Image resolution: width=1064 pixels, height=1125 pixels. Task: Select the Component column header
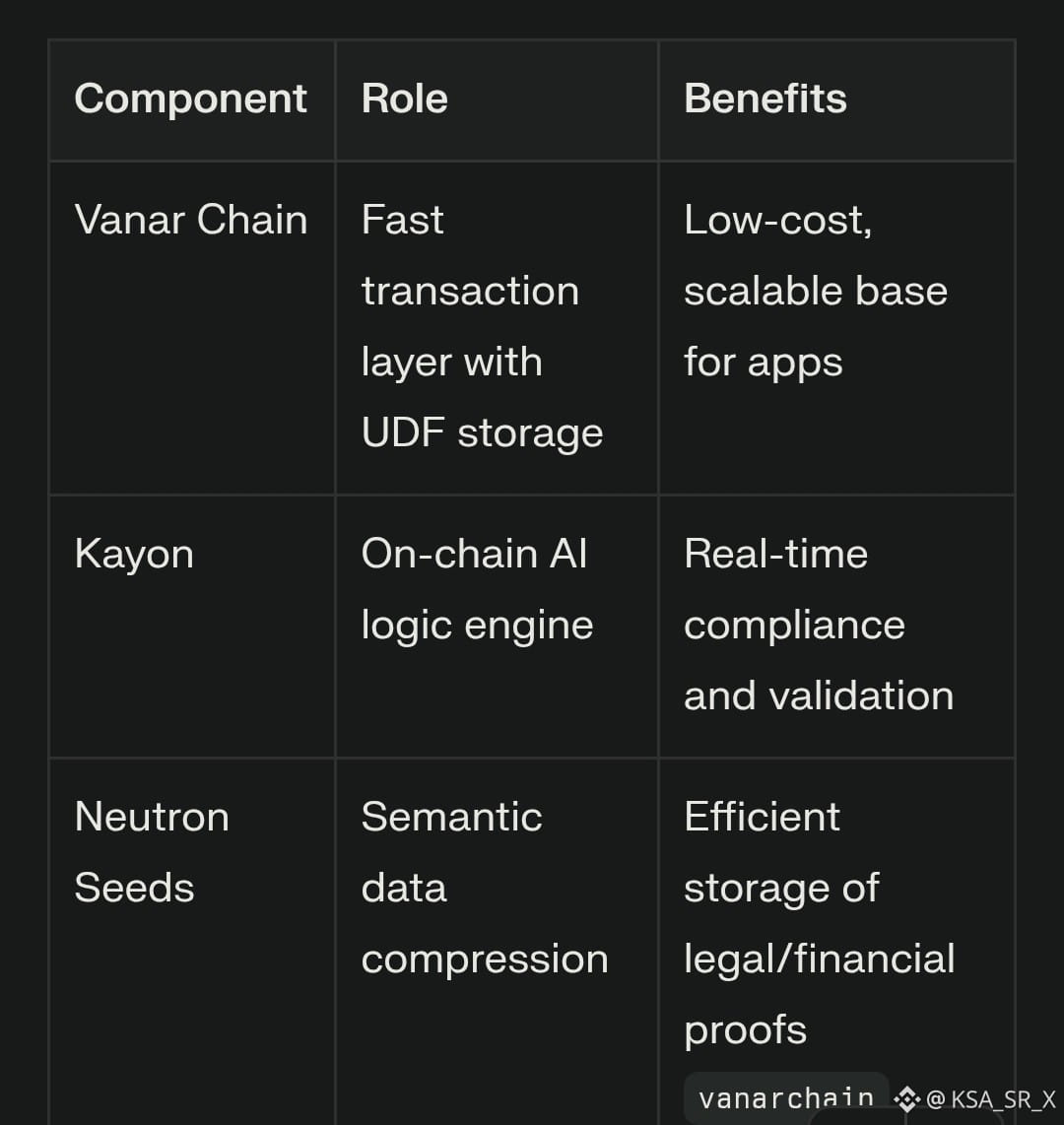[191, 99]
